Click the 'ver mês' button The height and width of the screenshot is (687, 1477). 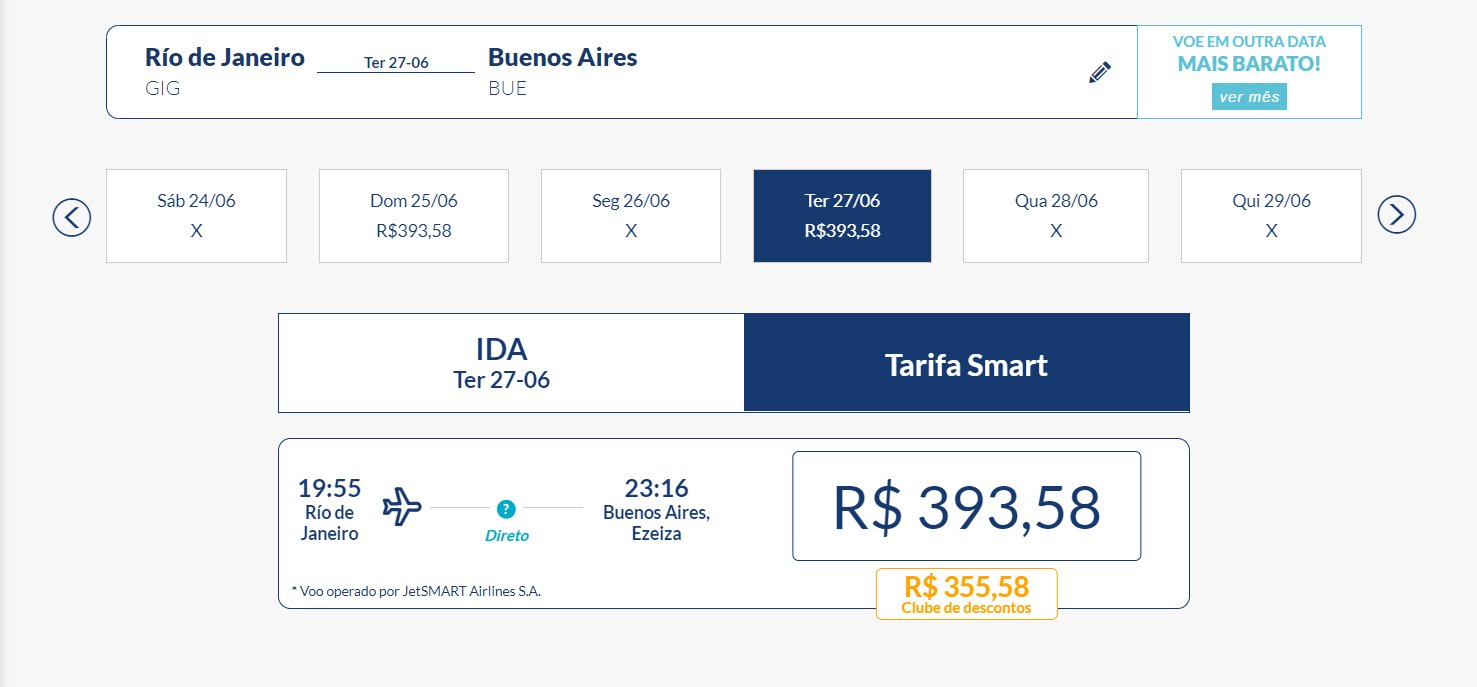[1249, 97]
